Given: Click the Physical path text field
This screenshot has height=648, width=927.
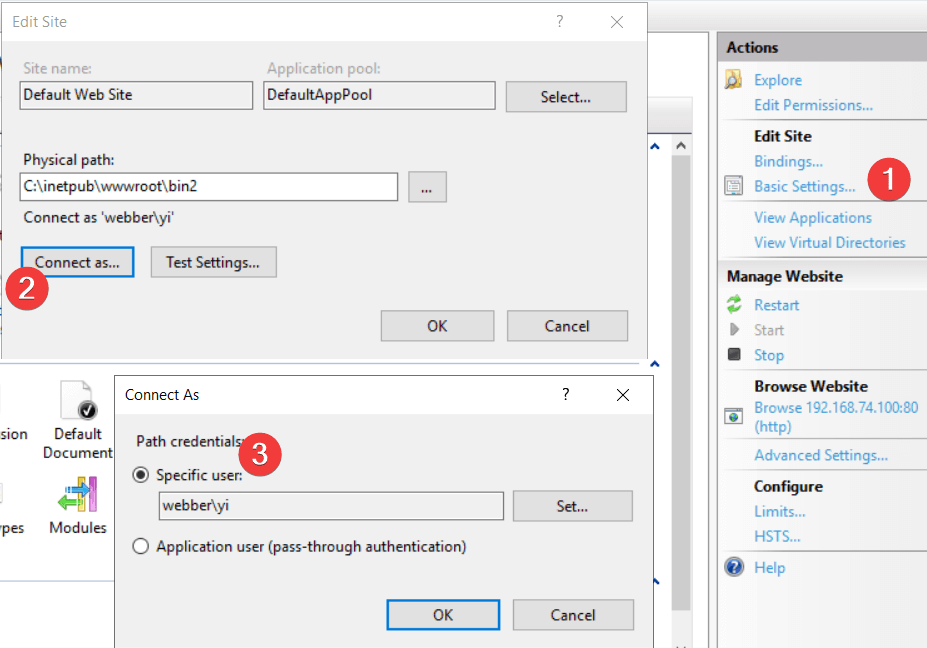Looking at the screenshot, I should point(209,187).
